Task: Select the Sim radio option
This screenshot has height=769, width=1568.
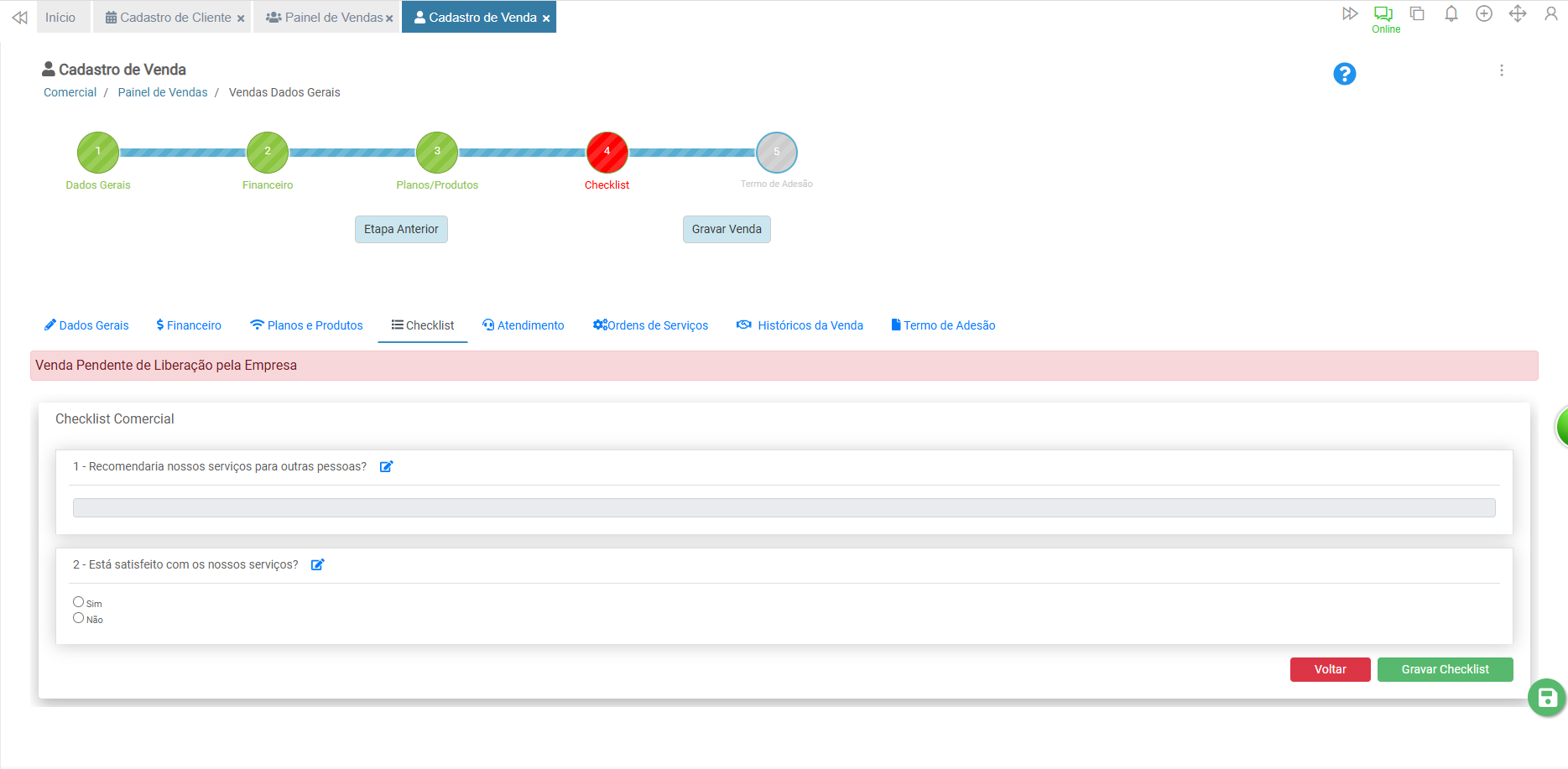Action: (x=78, y=602)
